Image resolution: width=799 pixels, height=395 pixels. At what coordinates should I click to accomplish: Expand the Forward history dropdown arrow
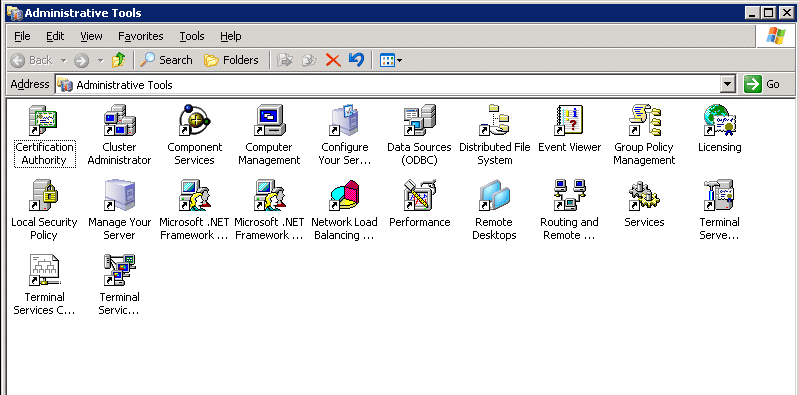100,60
